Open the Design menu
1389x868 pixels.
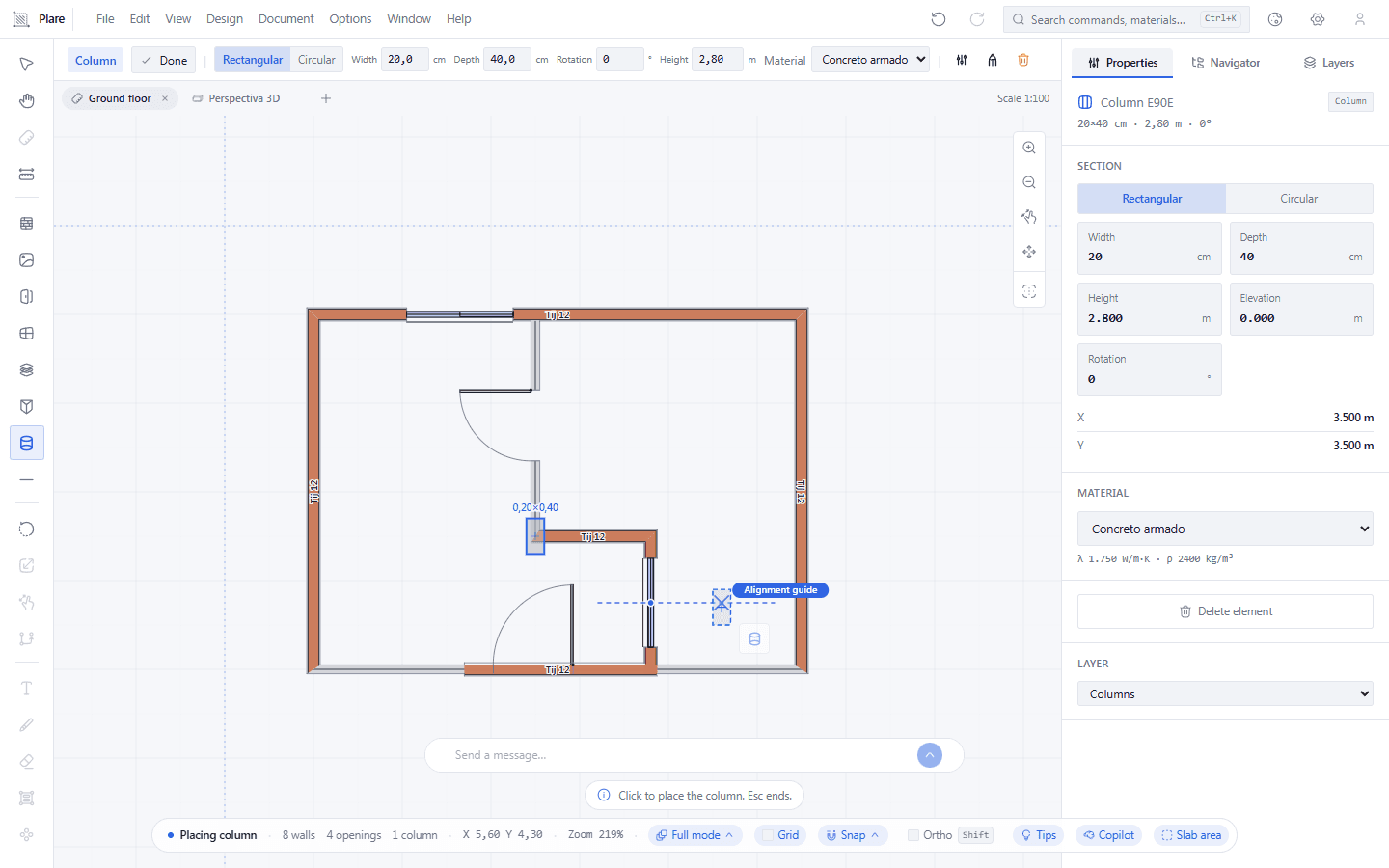coord(225,19)
